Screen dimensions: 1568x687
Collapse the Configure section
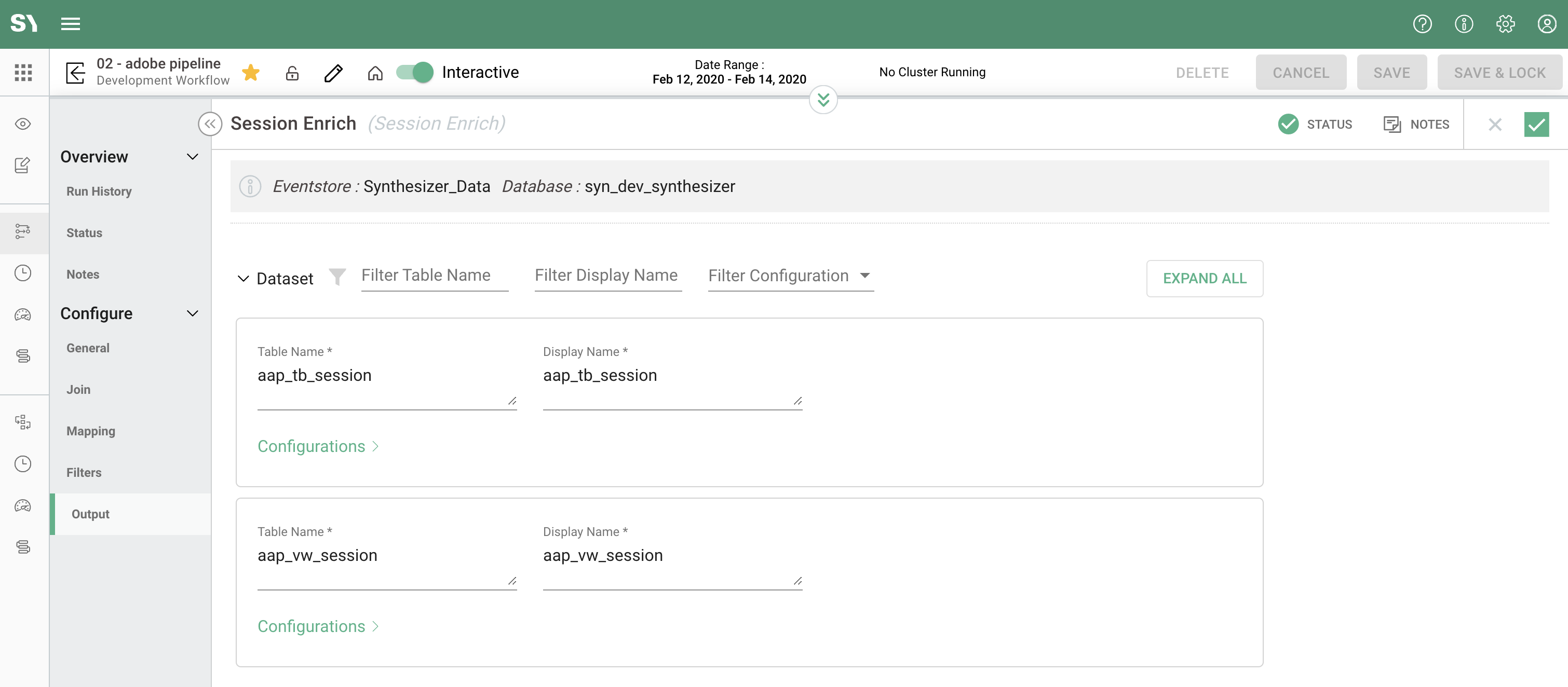[192, 313]
